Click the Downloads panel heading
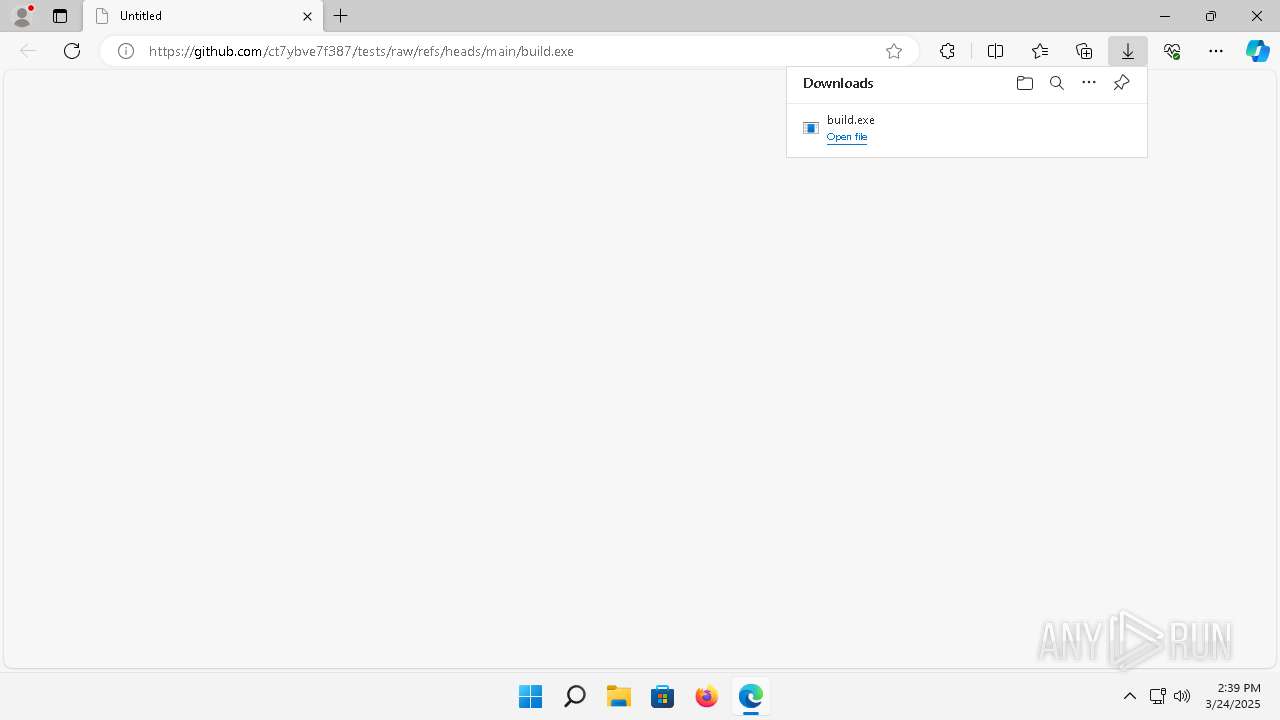 [x=838, y=83]
